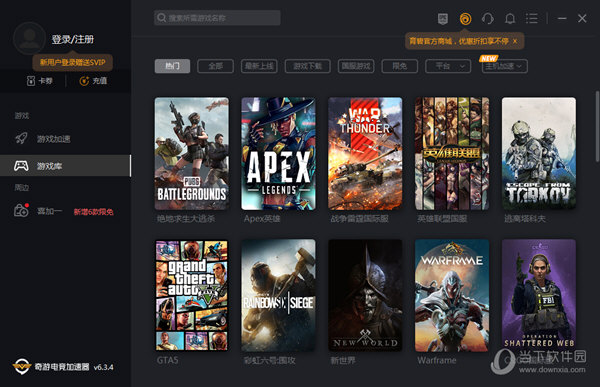Click 登录/注册 login link
This screenshot has width=600, height=387.
point(73,39)
